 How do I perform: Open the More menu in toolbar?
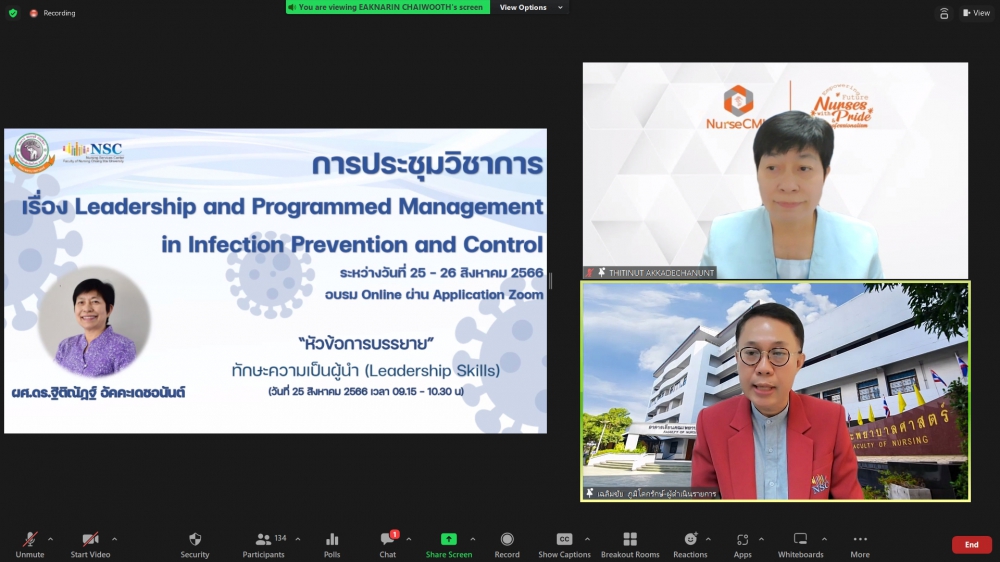[x=860, y=544]
